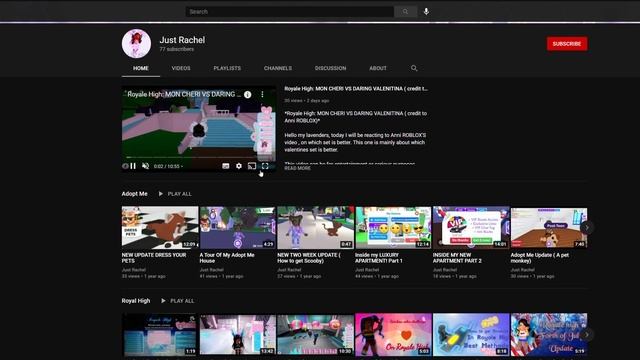Activate voice search microphone icon
The width and height of the screenshot is (640, 360).
click(x=426, y=12)
